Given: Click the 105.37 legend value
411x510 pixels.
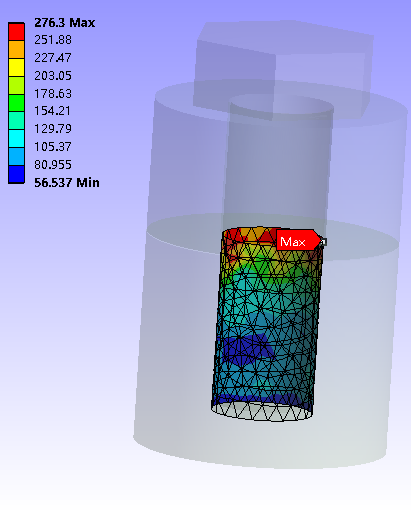Looking at the screenshot, I should (x=53, y=147).
